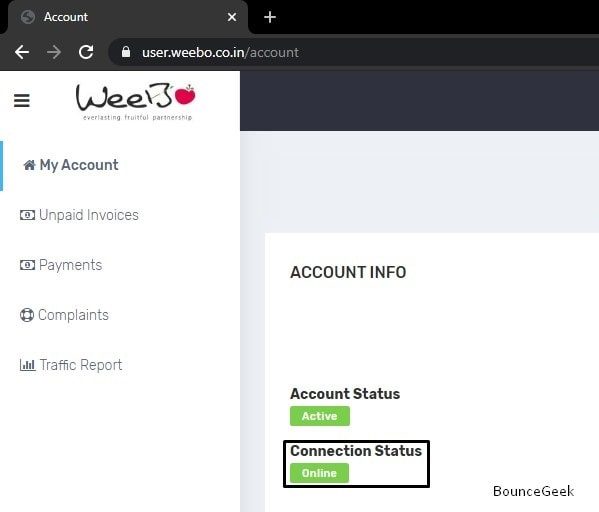This screenshot has width=599, height=512.
Task: Click lifebuoy icon beside Complaints
Action: [27, 315]
